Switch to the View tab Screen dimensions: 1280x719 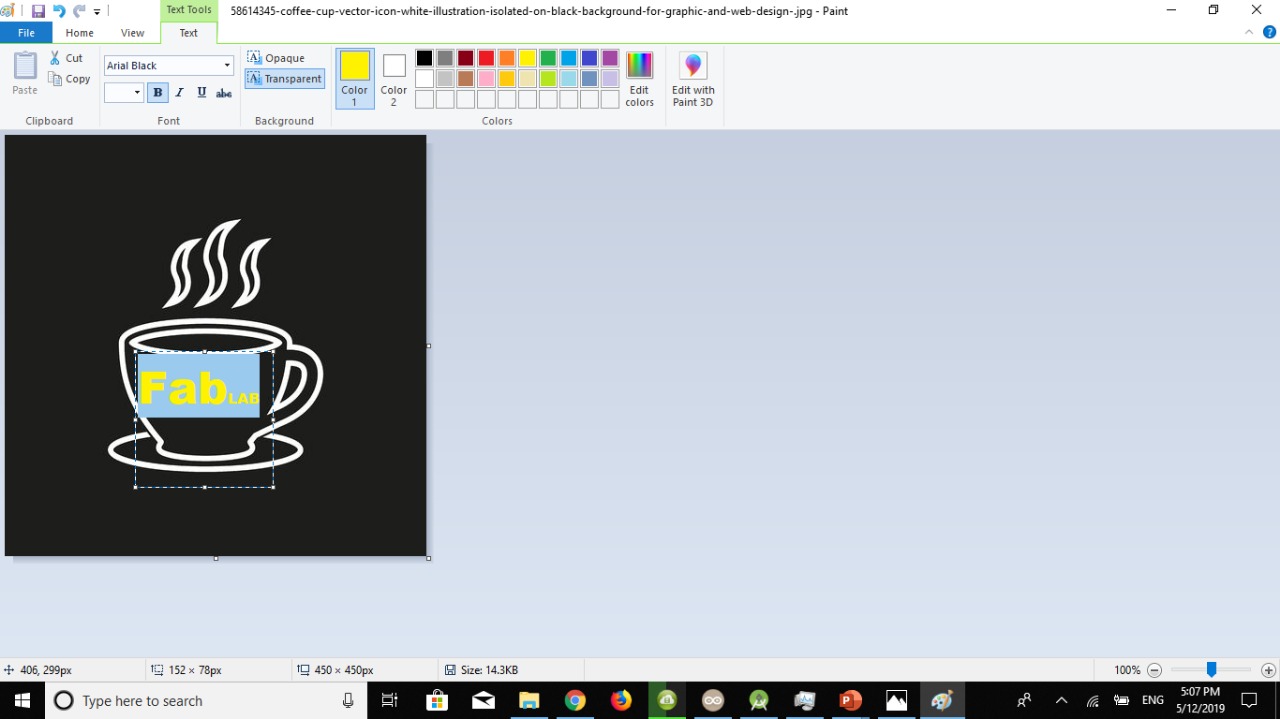click(x=133, y=33)
